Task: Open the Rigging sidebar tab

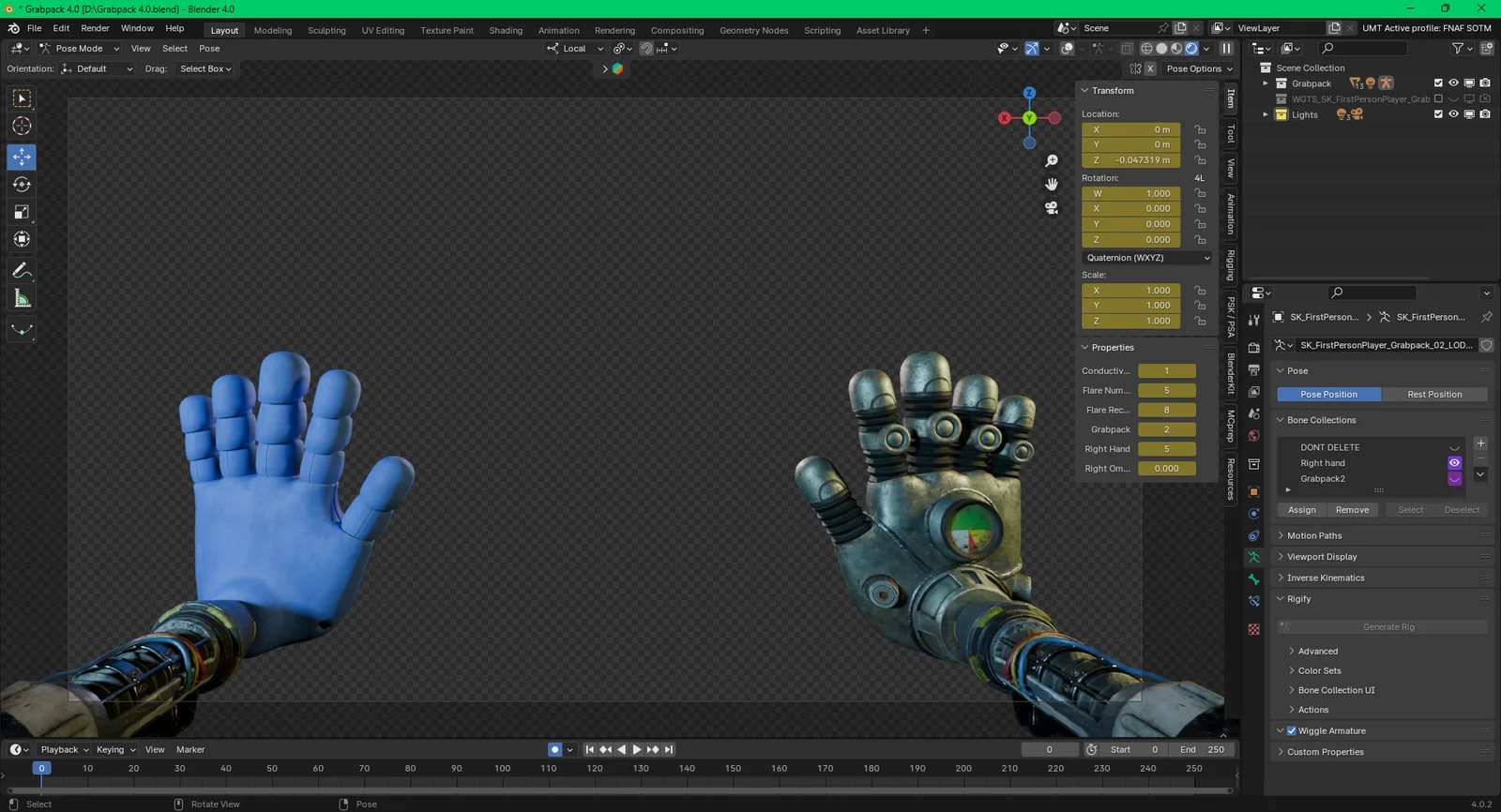Action: (x=1231, y=265)
